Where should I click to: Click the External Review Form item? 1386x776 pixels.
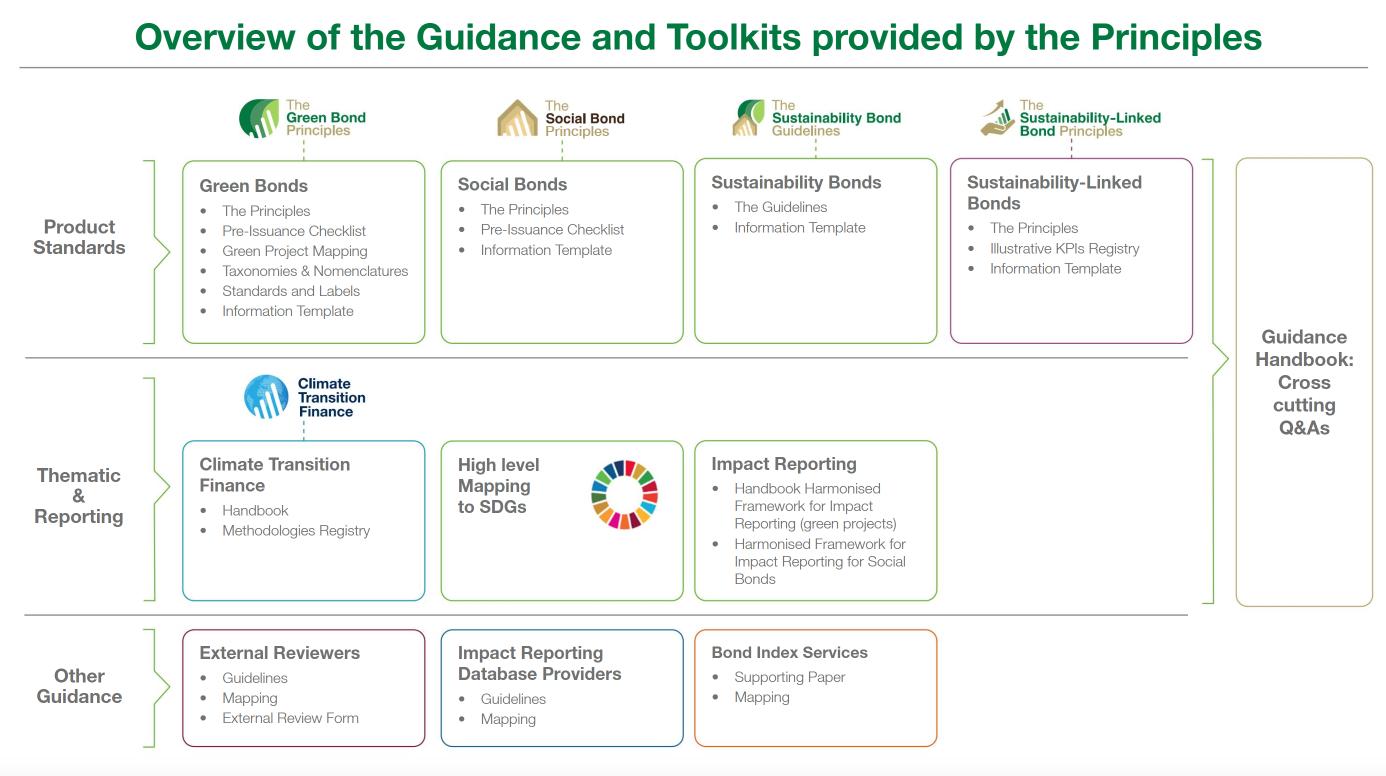290,718
